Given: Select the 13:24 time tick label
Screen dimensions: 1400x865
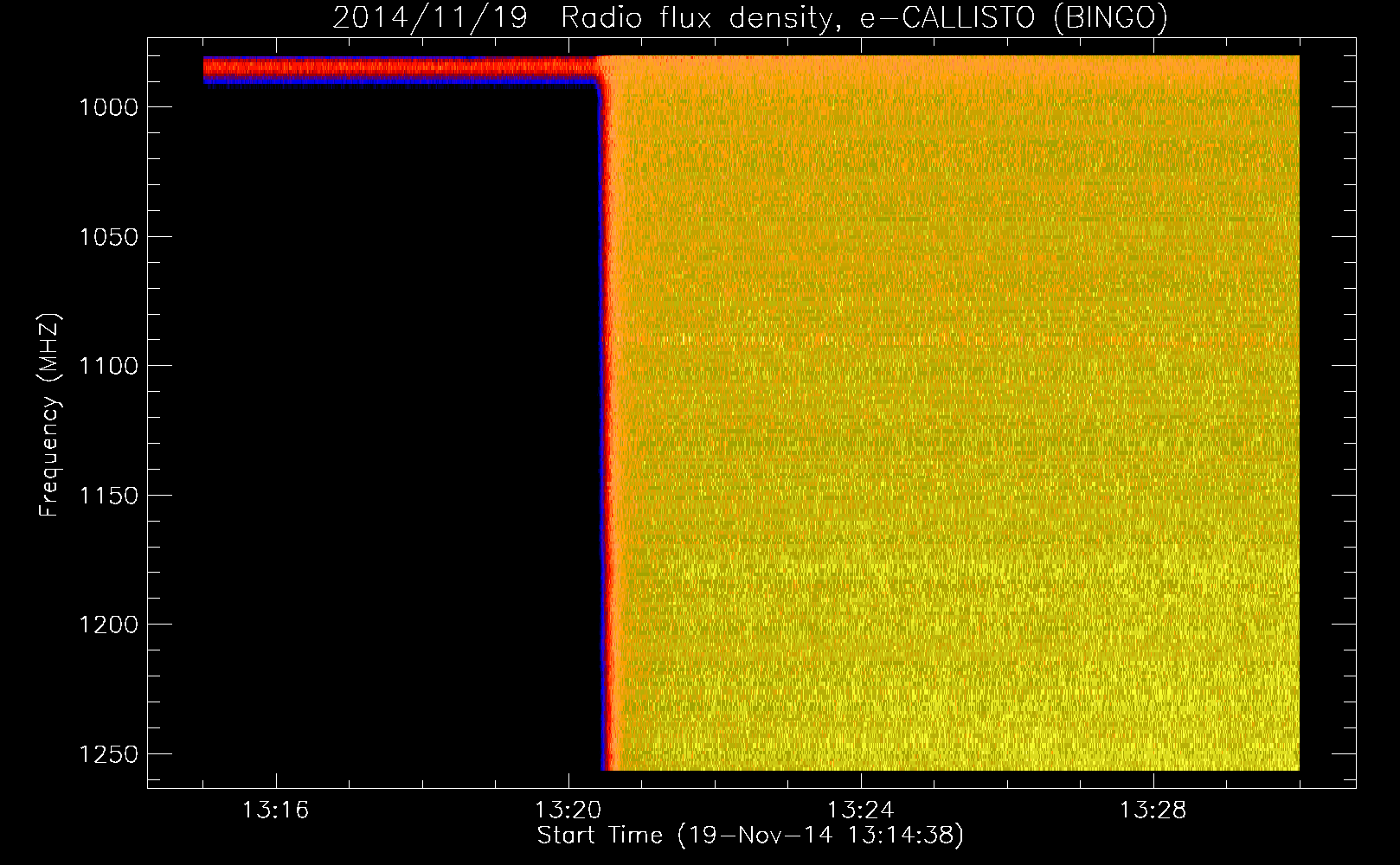Looking at the screenshot, I should pyautogui.click(x=860, y=811).
